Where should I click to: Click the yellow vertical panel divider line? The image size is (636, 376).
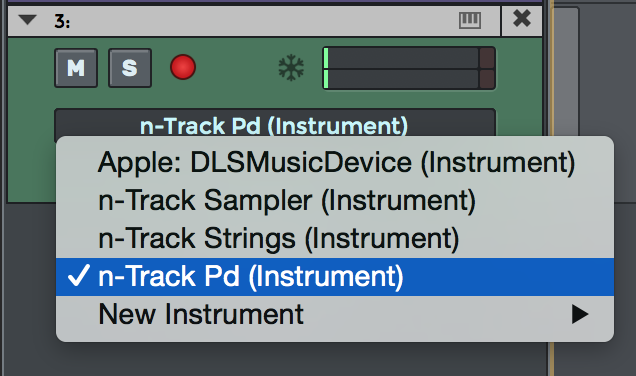pos(551,188)
